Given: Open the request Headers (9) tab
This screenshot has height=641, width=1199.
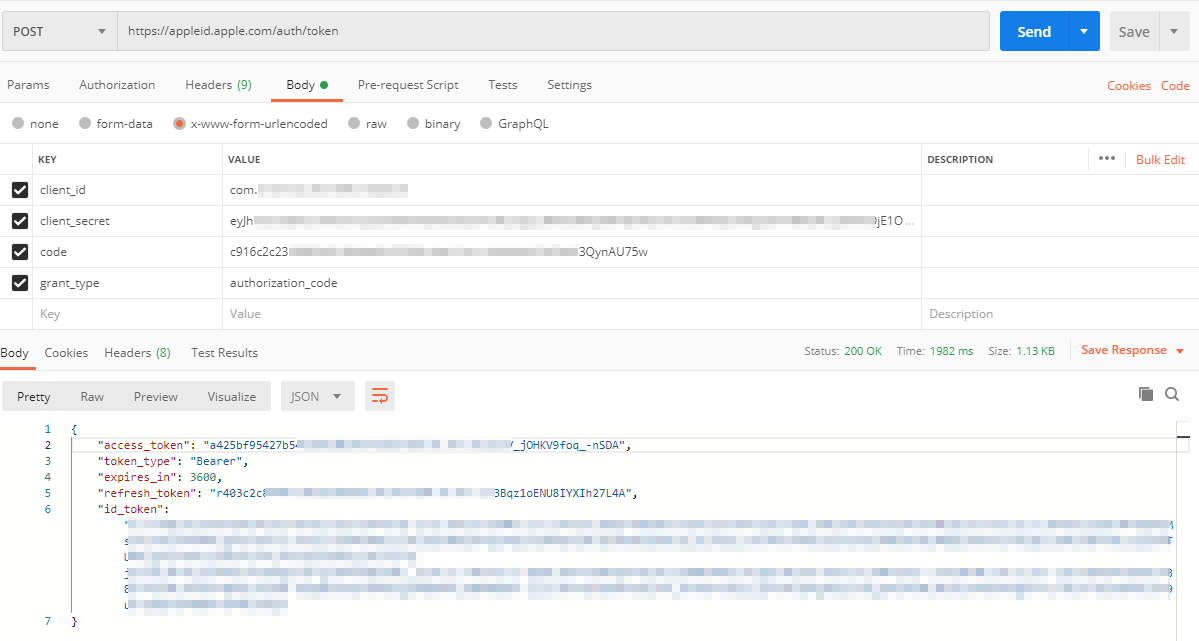Looking at the screenshot, I should point(218,85).
